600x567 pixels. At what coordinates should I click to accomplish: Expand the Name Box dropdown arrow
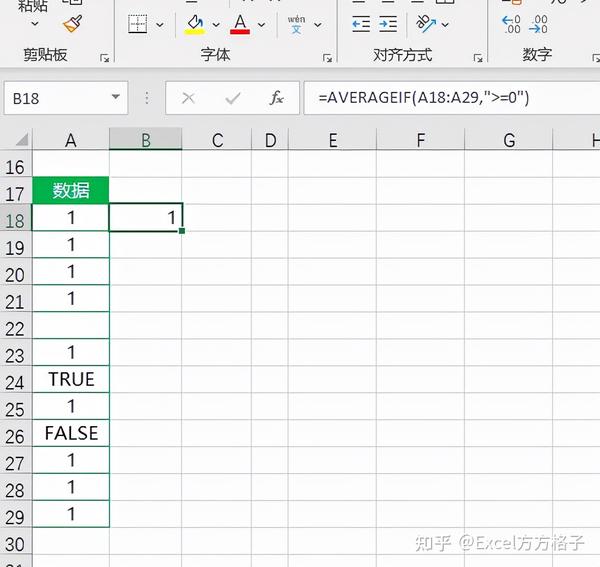[x=116, y=97]
